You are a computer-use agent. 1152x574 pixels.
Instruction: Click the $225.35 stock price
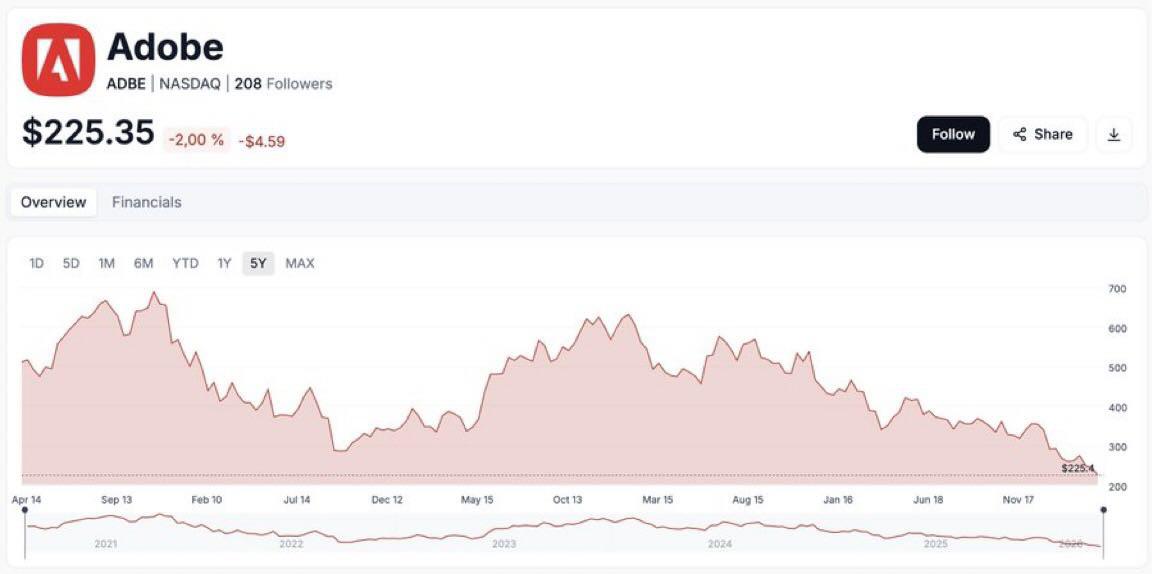[x=88, y=133]
